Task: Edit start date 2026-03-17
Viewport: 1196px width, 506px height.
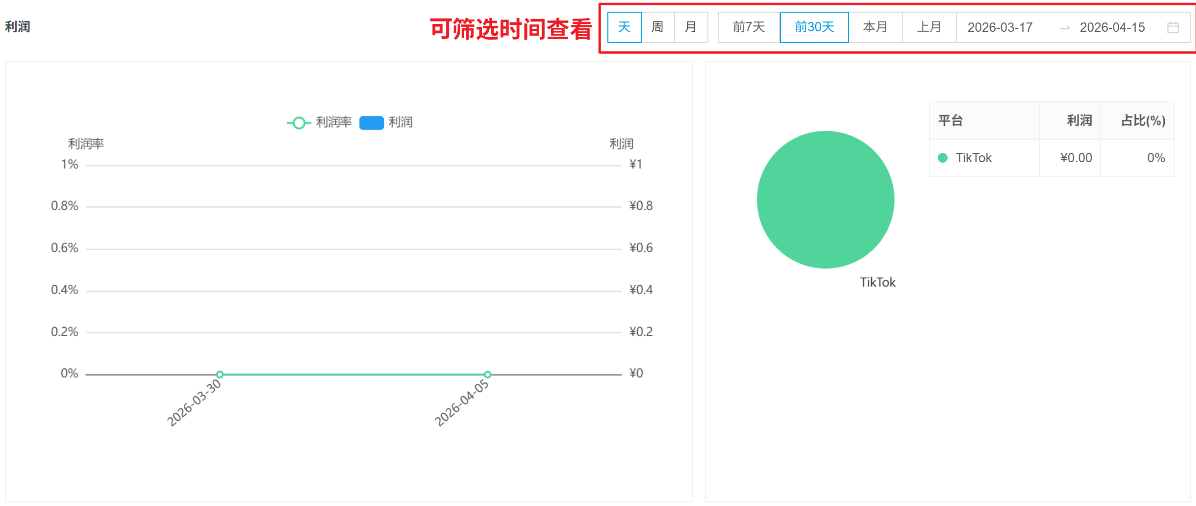Action: point(1000,28)
